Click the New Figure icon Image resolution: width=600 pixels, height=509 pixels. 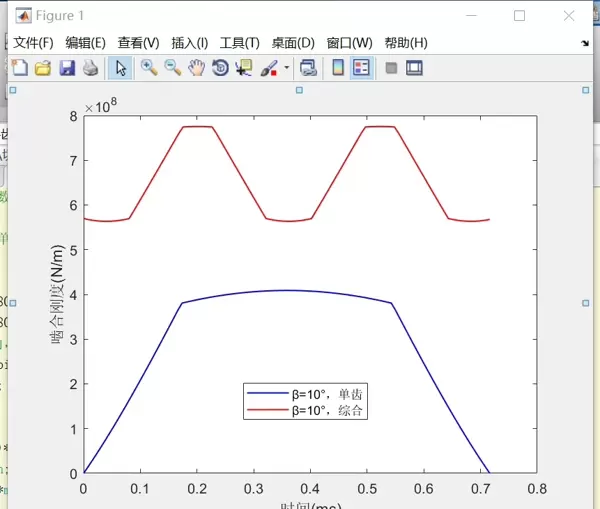click(19, 68)
